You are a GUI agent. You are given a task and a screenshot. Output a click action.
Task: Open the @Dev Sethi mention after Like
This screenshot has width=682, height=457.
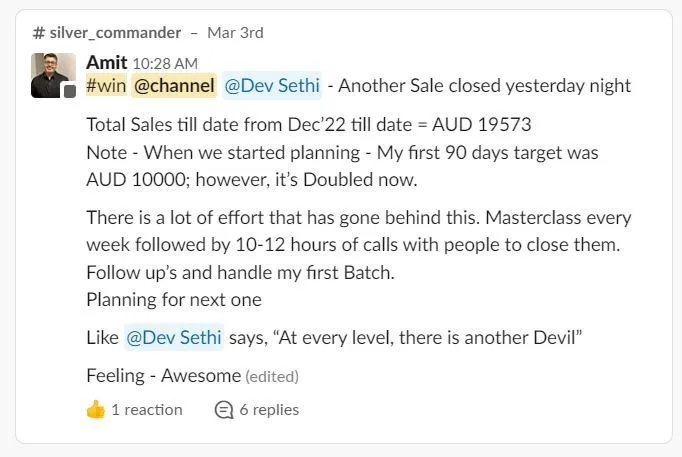pos(174,337)
